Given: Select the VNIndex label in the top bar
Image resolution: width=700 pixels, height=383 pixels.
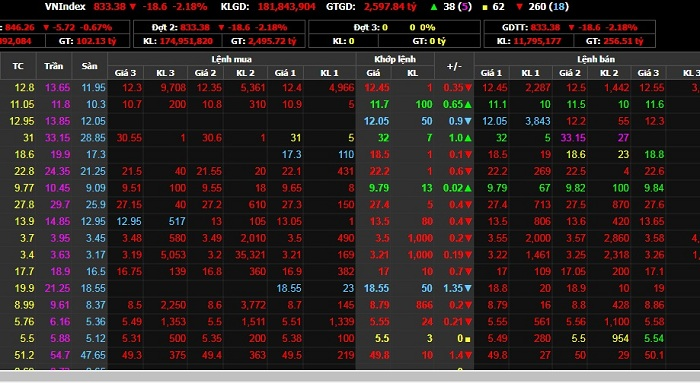Looking at the screenshot, I should click(65, 7).
